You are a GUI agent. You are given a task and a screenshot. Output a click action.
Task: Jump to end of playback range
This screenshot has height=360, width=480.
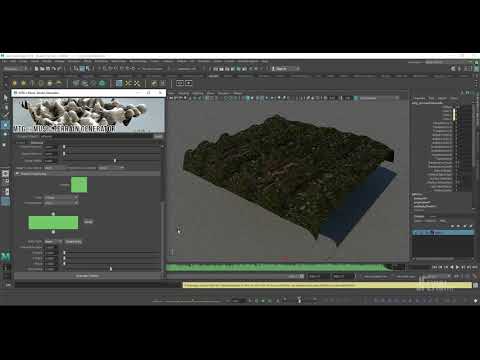tap(474, 267)
